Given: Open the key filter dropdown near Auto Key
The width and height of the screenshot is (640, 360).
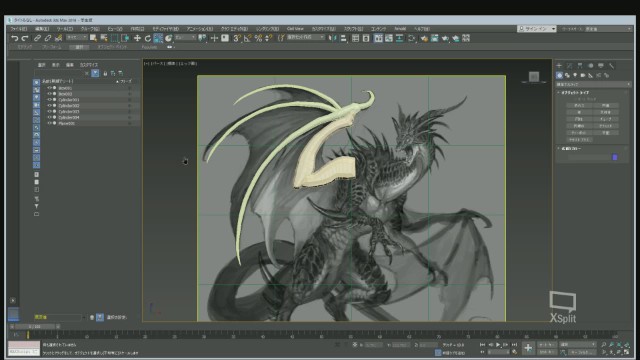Looking at the screenshot, I should [x=577, y=344].
